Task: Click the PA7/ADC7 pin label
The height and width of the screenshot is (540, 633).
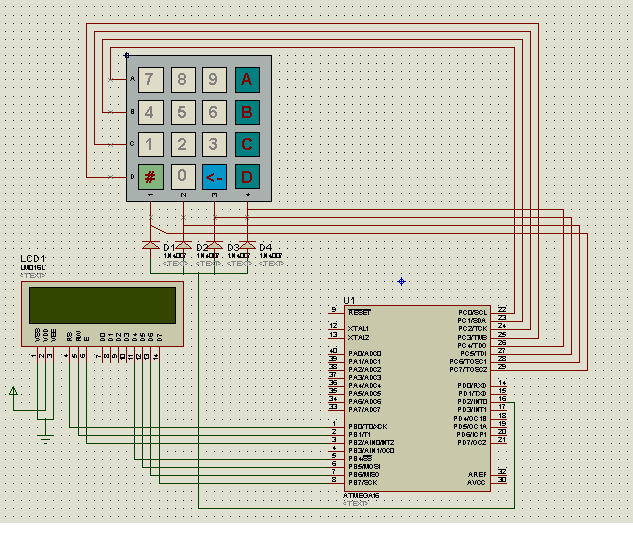Action: [364, 410]
